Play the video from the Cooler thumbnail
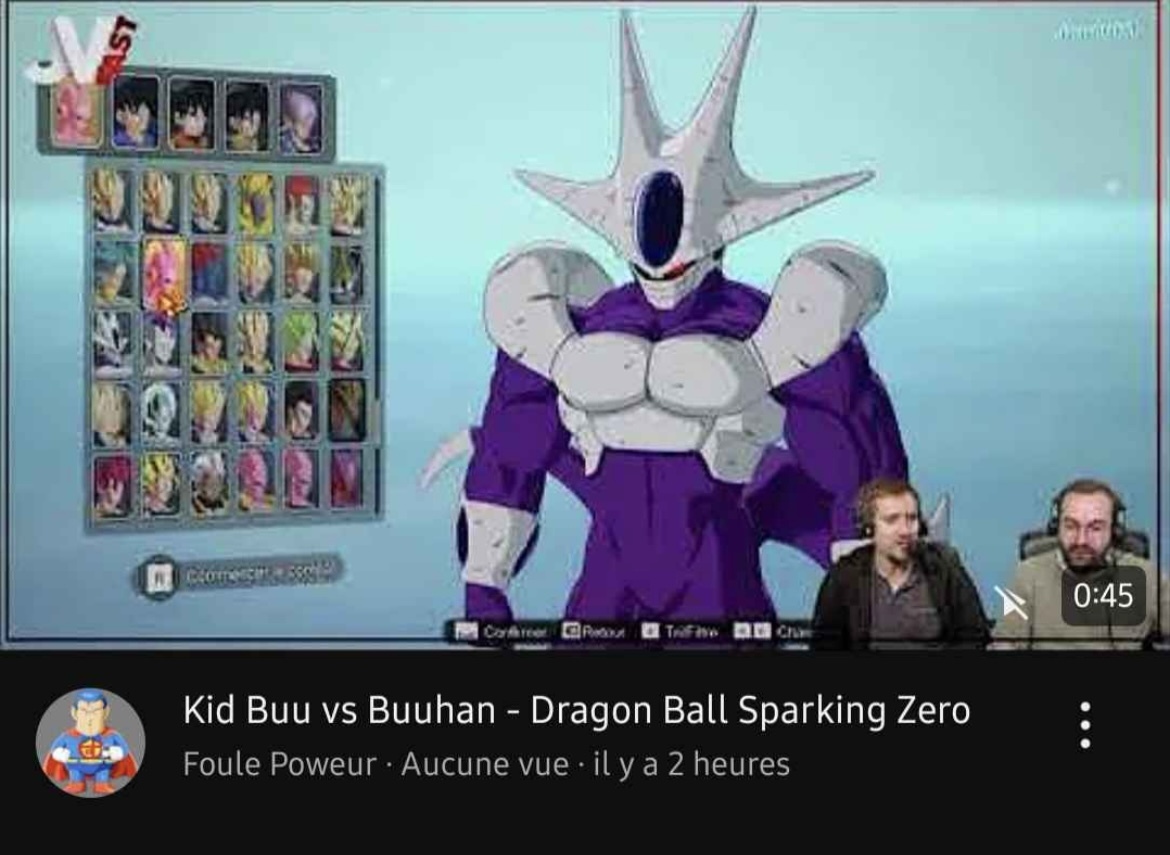Screen dimensions: 1170x855 (585, 325)
